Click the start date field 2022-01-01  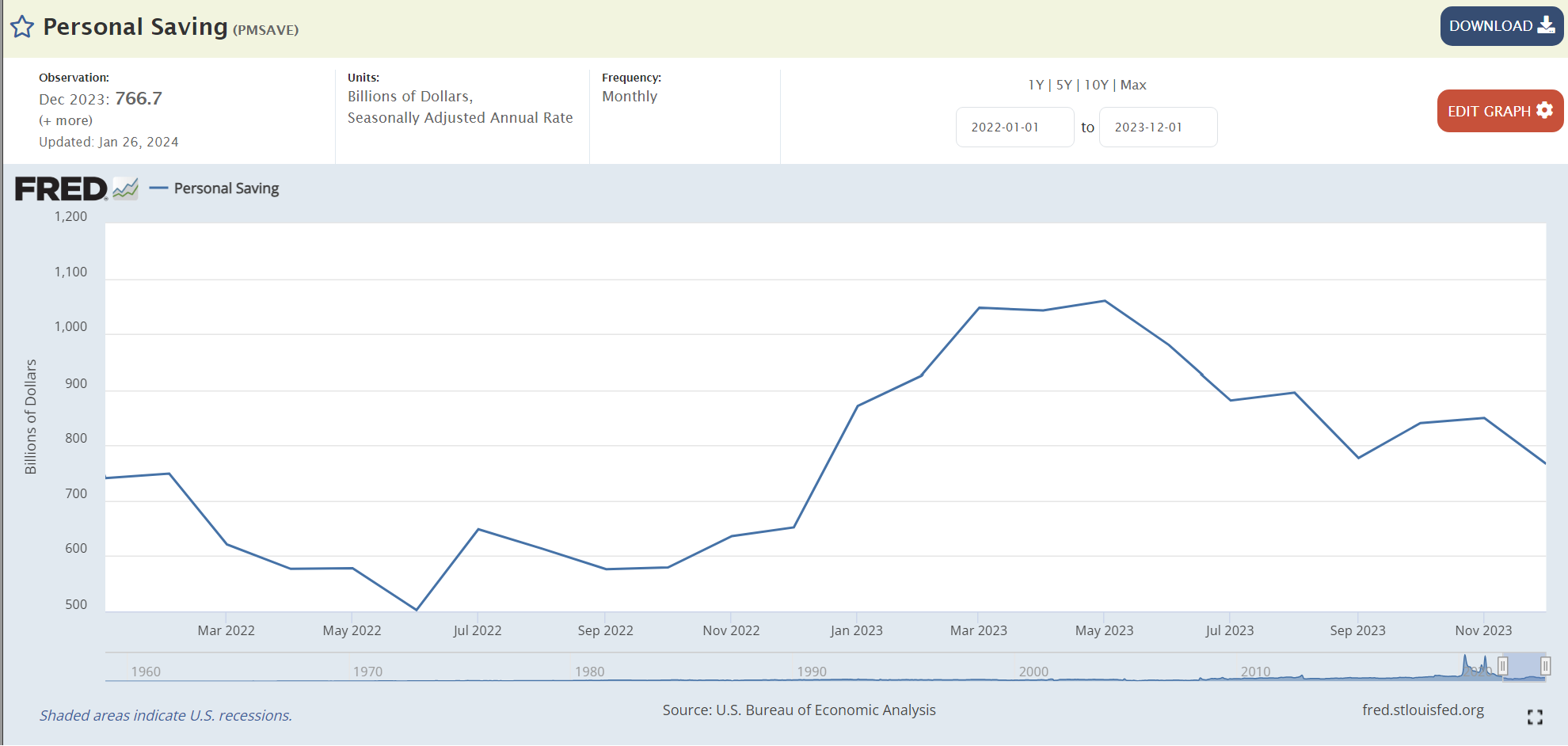click(x=1014, y=128)
